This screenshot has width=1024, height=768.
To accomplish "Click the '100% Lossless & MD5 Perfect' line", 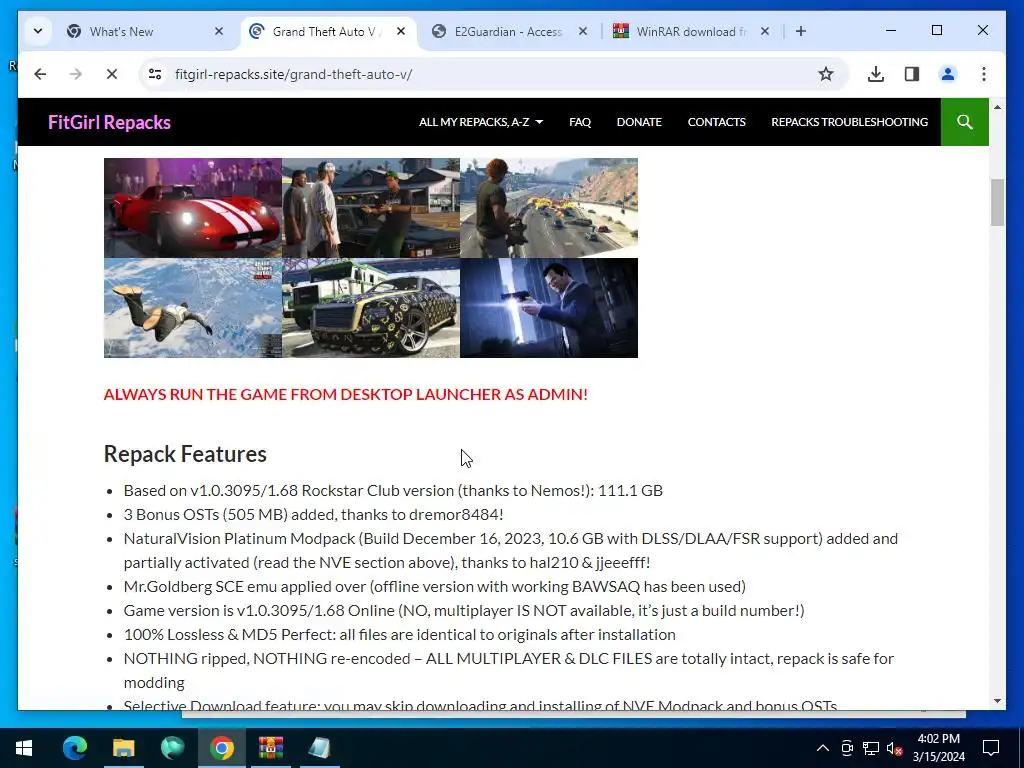I will [x=400, y=635].
